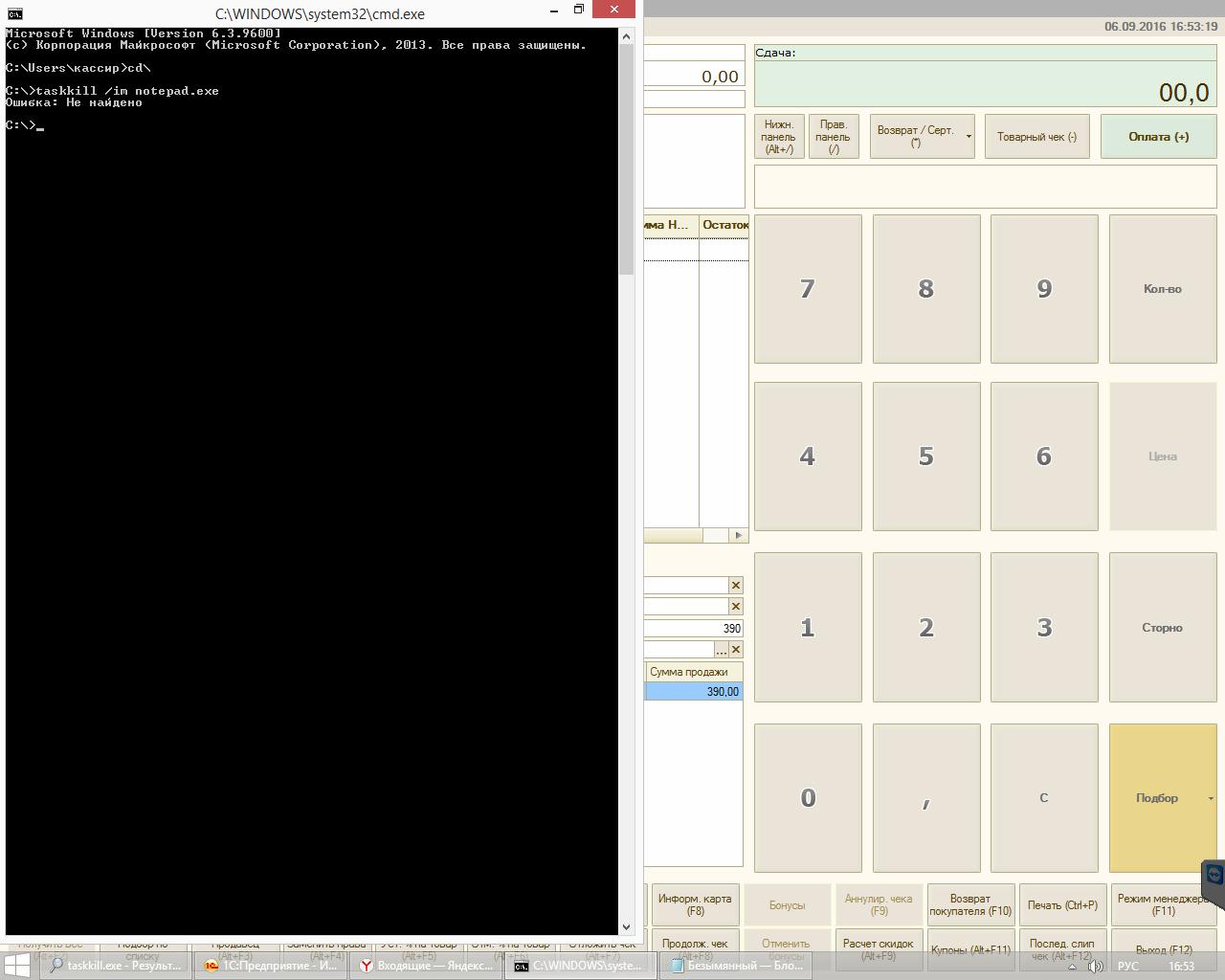
Task: Click Купоны (Alt+F11) button
Action: pos(970,949)
